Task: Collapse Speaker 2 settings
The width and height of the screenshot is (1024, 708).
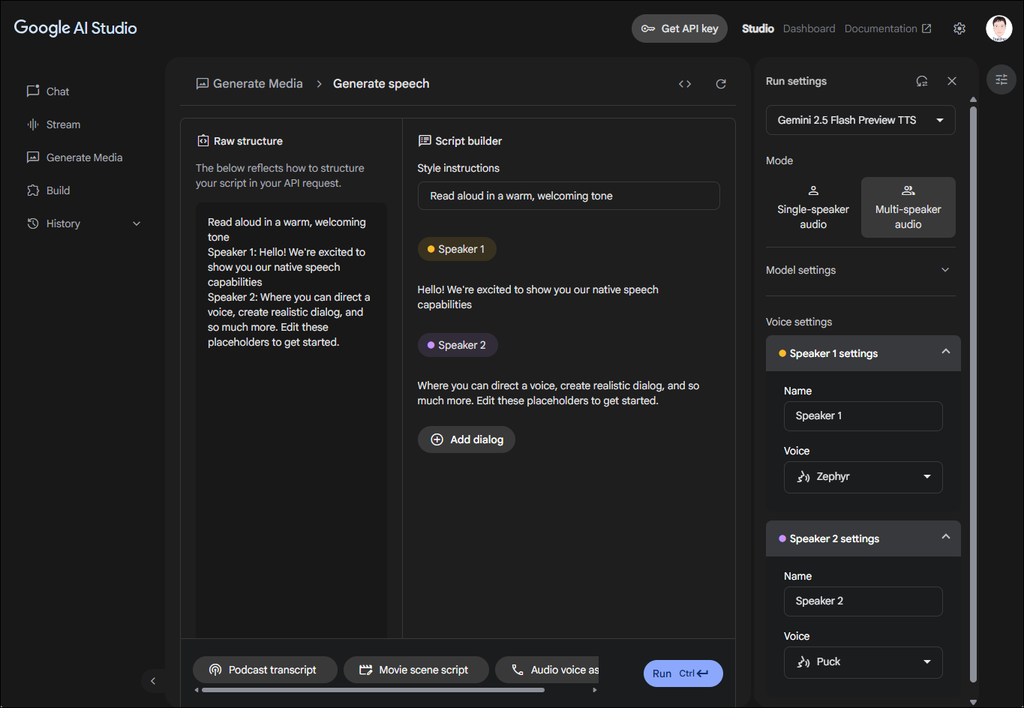Action: [x=863, y=539]
